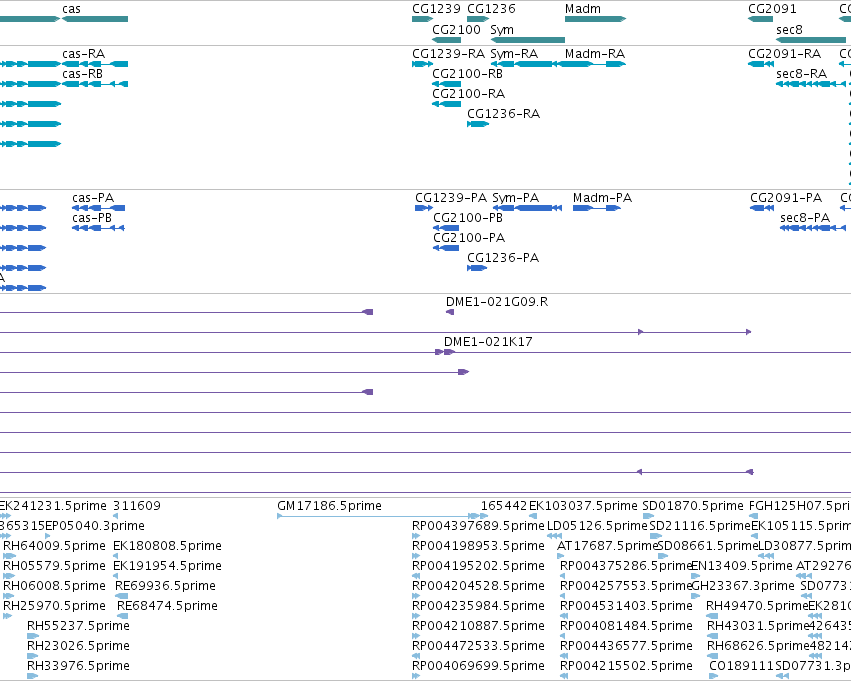Select the RP004210887.5prime EST label
The image size is (851, 681).
coord(478,626)
